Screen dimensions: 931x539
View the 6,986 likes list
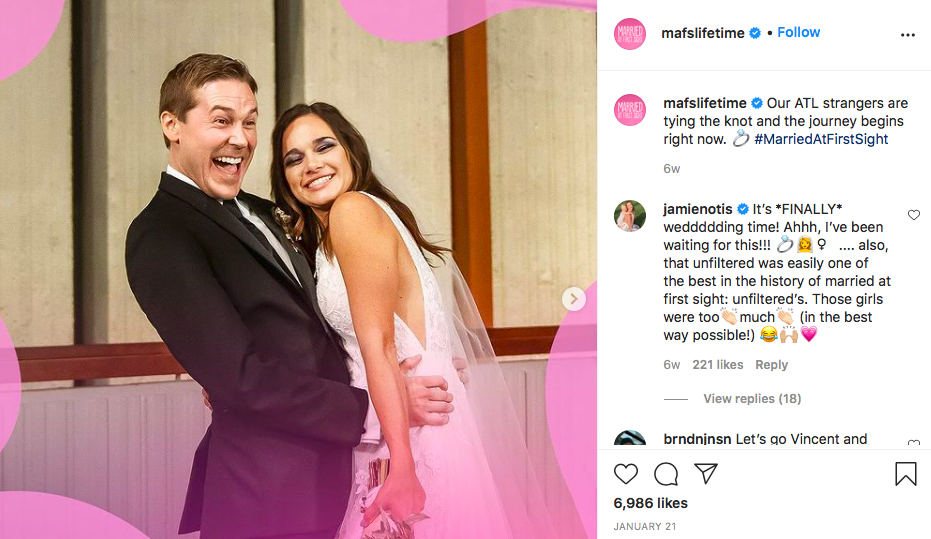tap(650, 503)
